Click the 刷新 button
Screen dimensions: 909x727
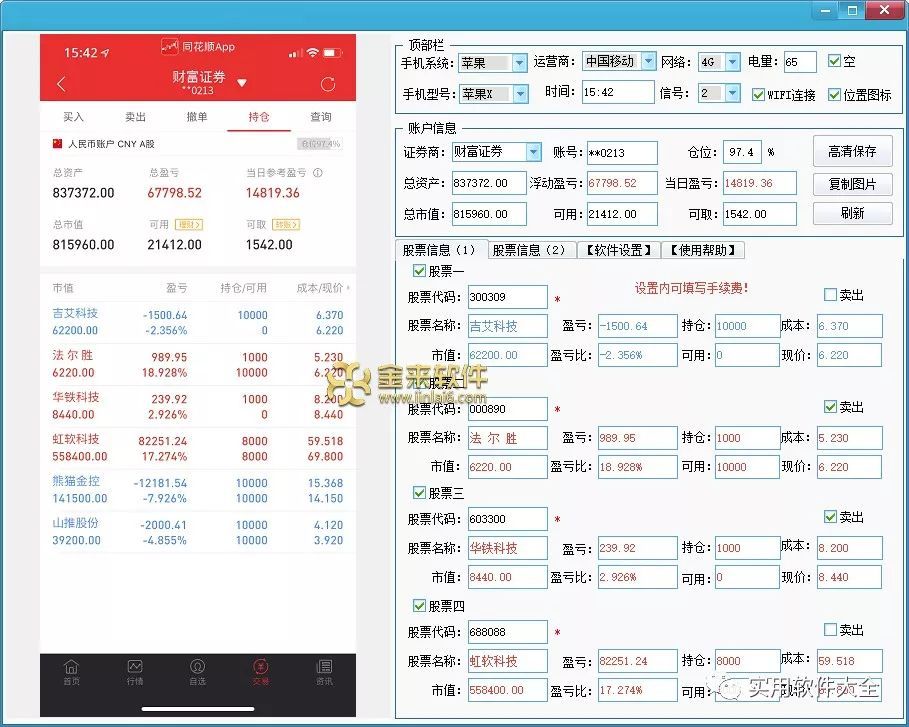coord(852,213)
